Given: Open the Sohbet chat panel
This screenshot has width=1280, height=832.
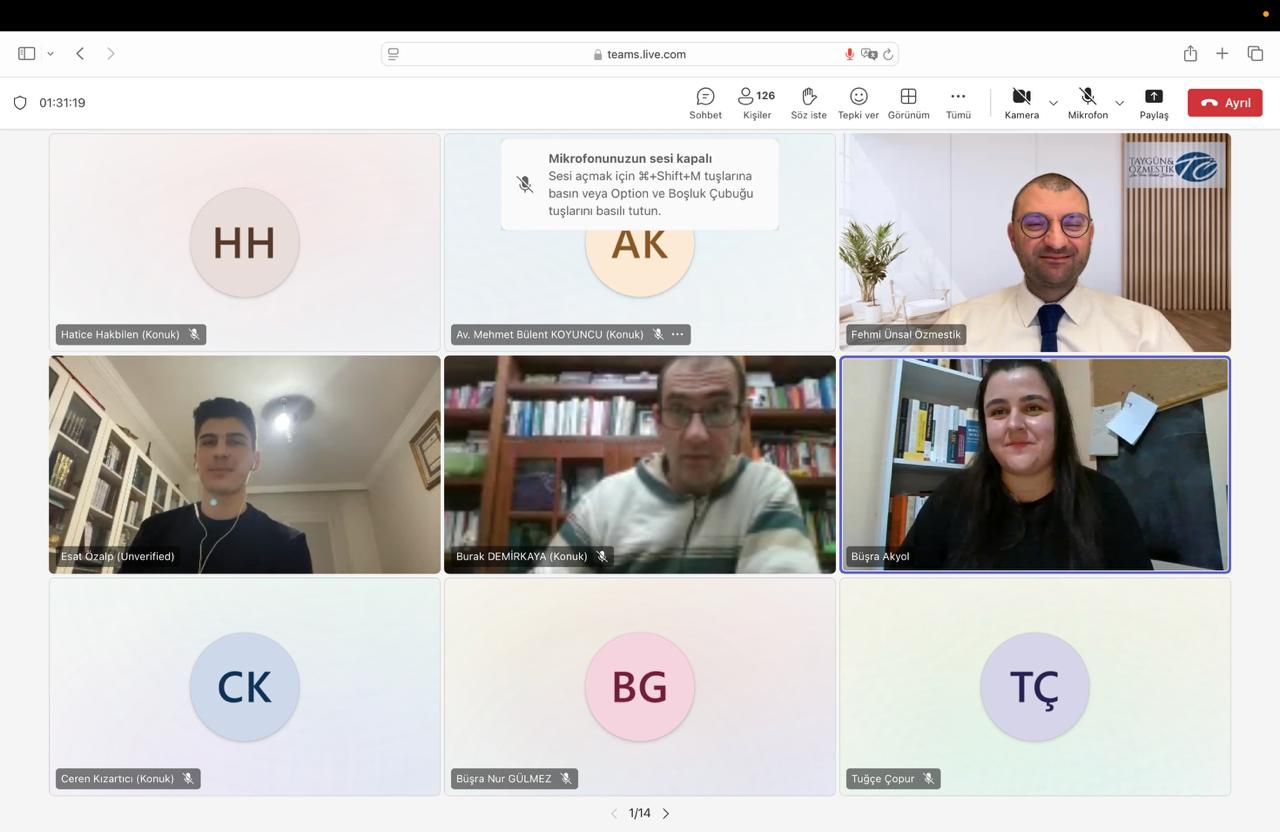Looking at the screenshot, I should (x=705, y=103).
